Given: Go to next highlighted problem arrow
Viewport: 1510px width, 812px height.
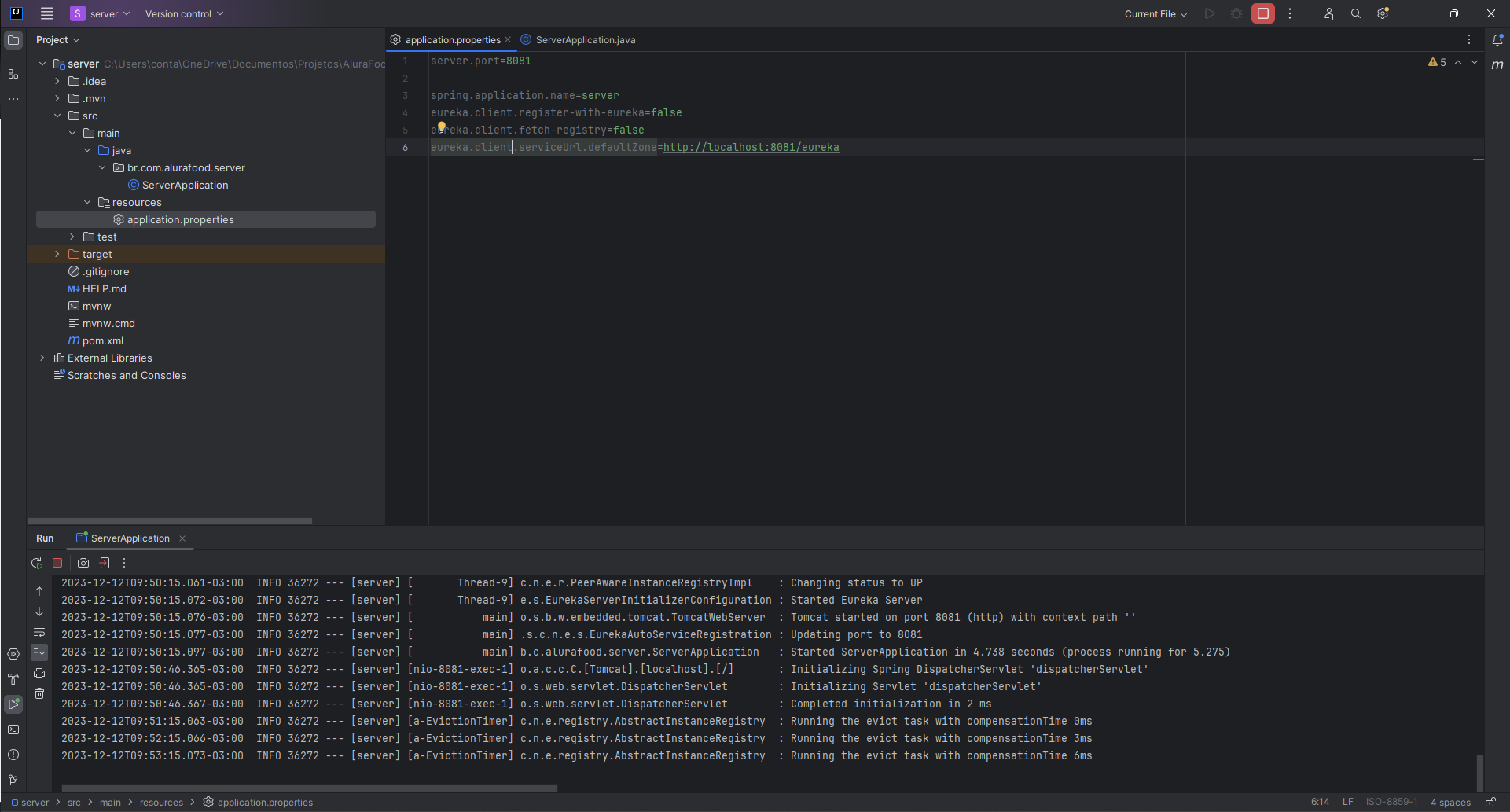Looking at the screenshot, I should click(1475, 62).
